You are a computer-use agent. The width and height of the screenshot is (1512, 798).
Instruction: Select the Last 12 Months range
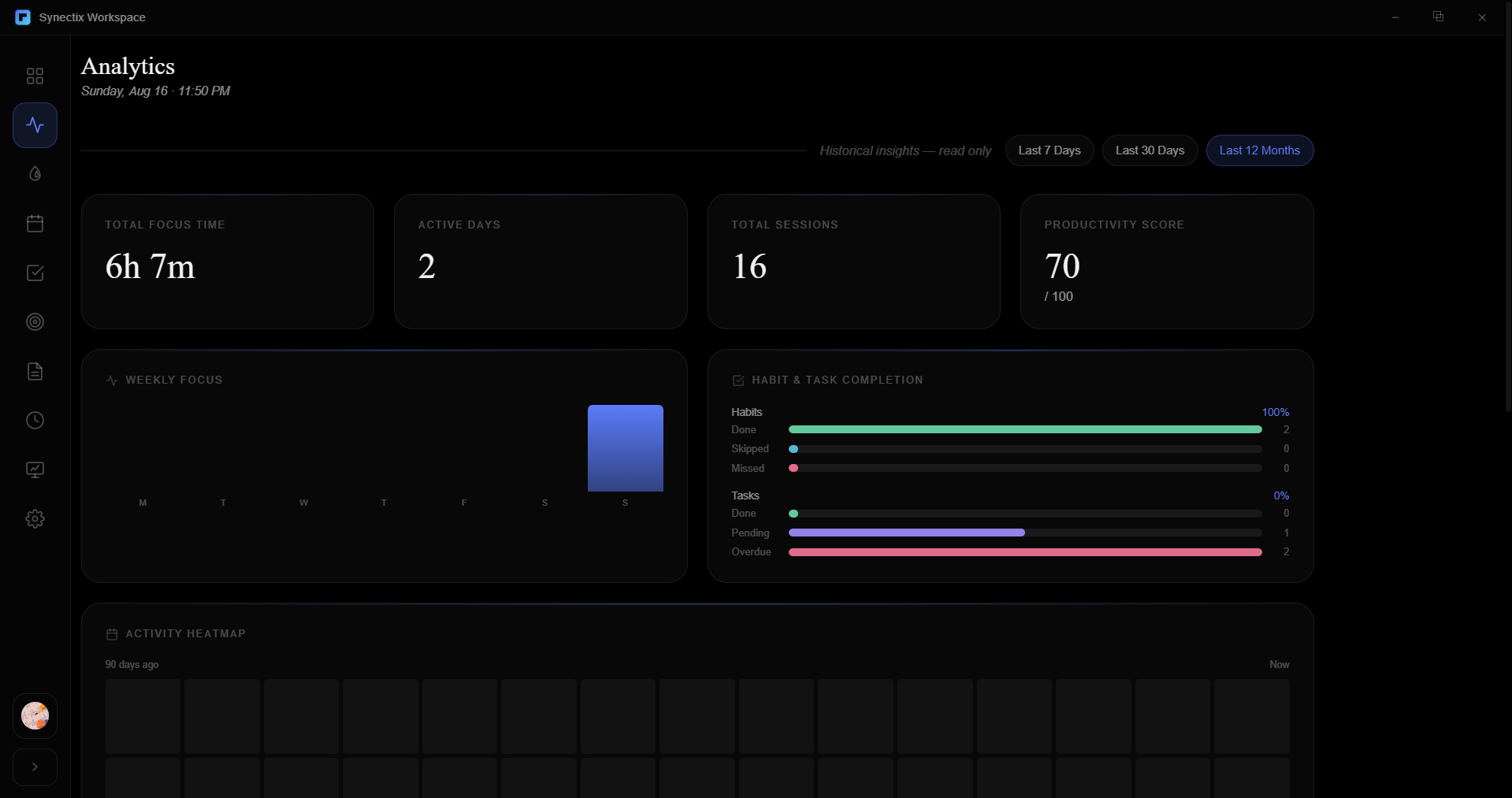(1259, 150)
